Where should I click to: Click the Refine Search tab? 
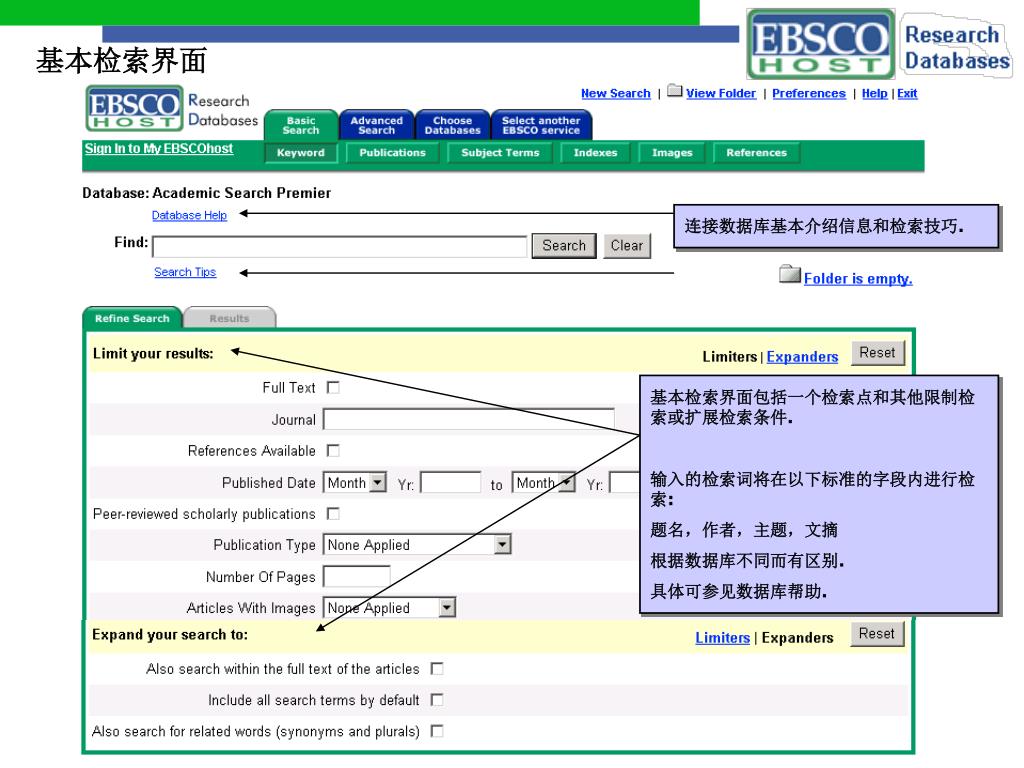(132, 318)
